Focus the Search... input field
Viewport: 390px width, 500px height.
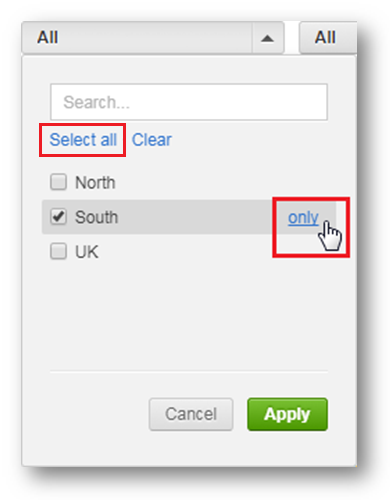tap(189, 102)
